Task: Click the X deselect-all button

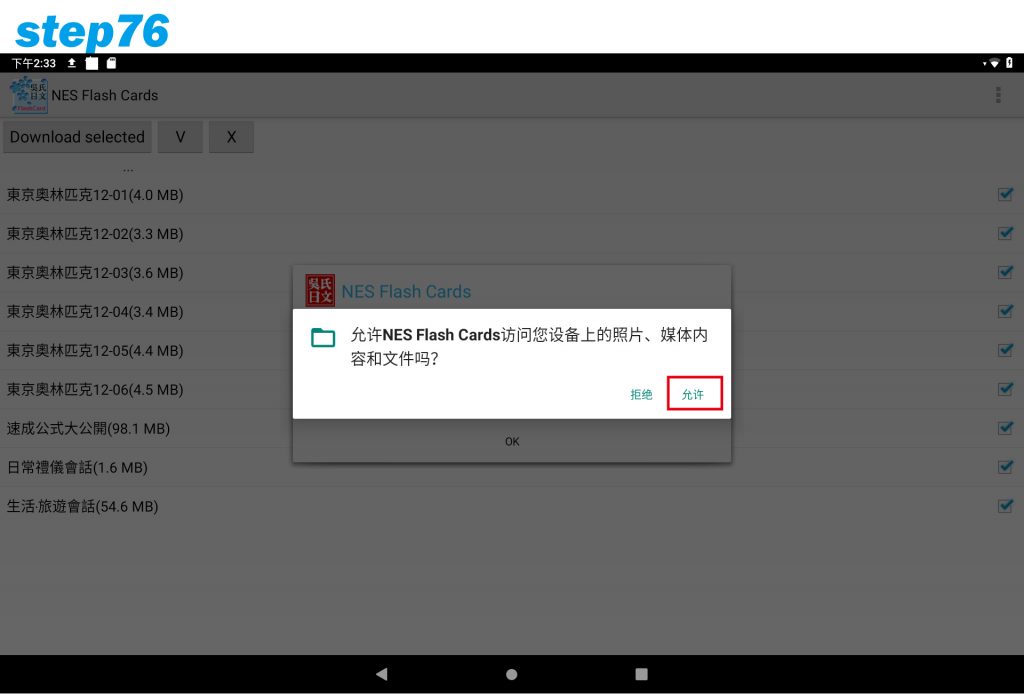Action: tap(231, 137)
